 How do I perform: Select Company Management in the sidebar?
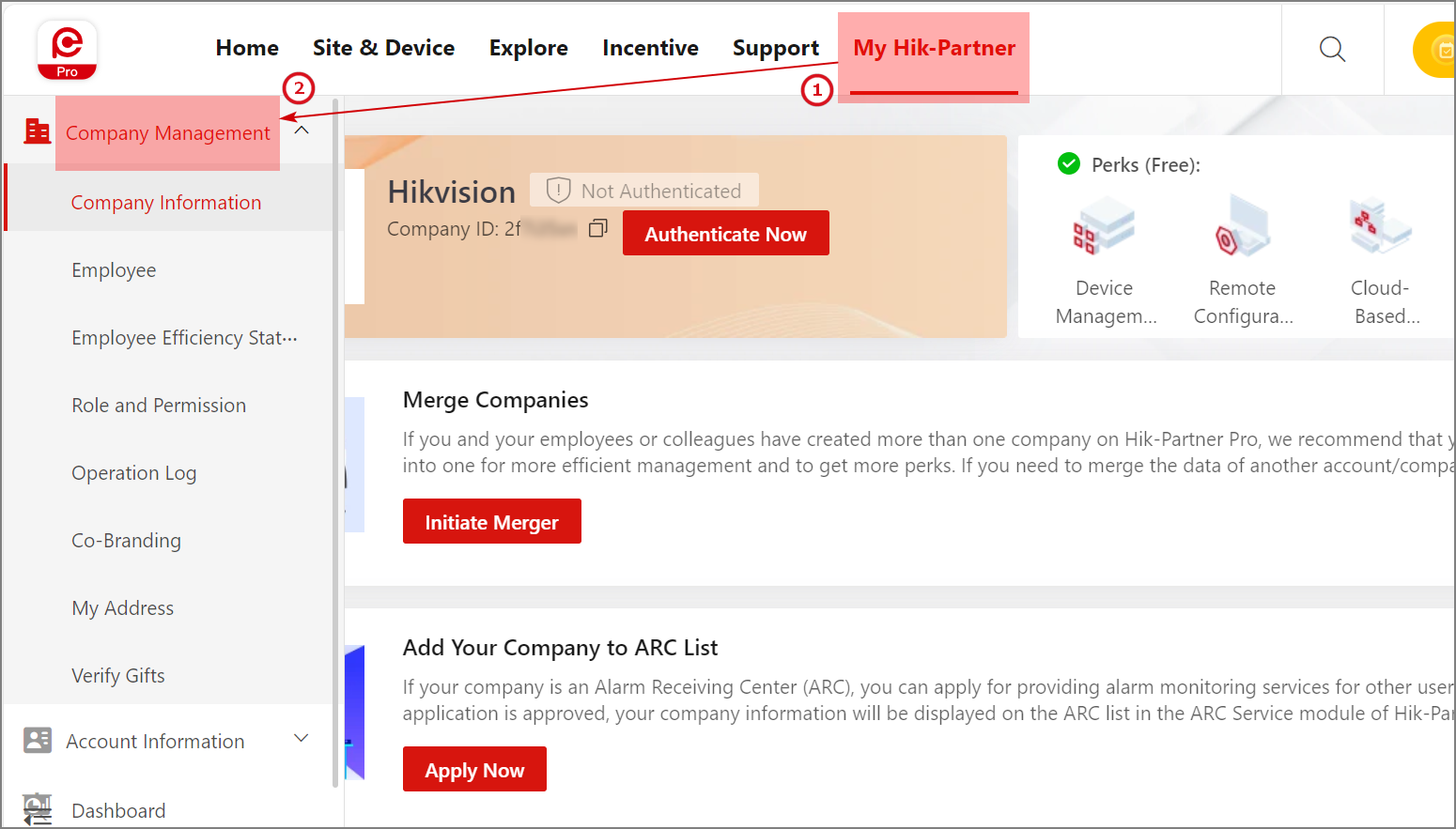pos(168,133)
